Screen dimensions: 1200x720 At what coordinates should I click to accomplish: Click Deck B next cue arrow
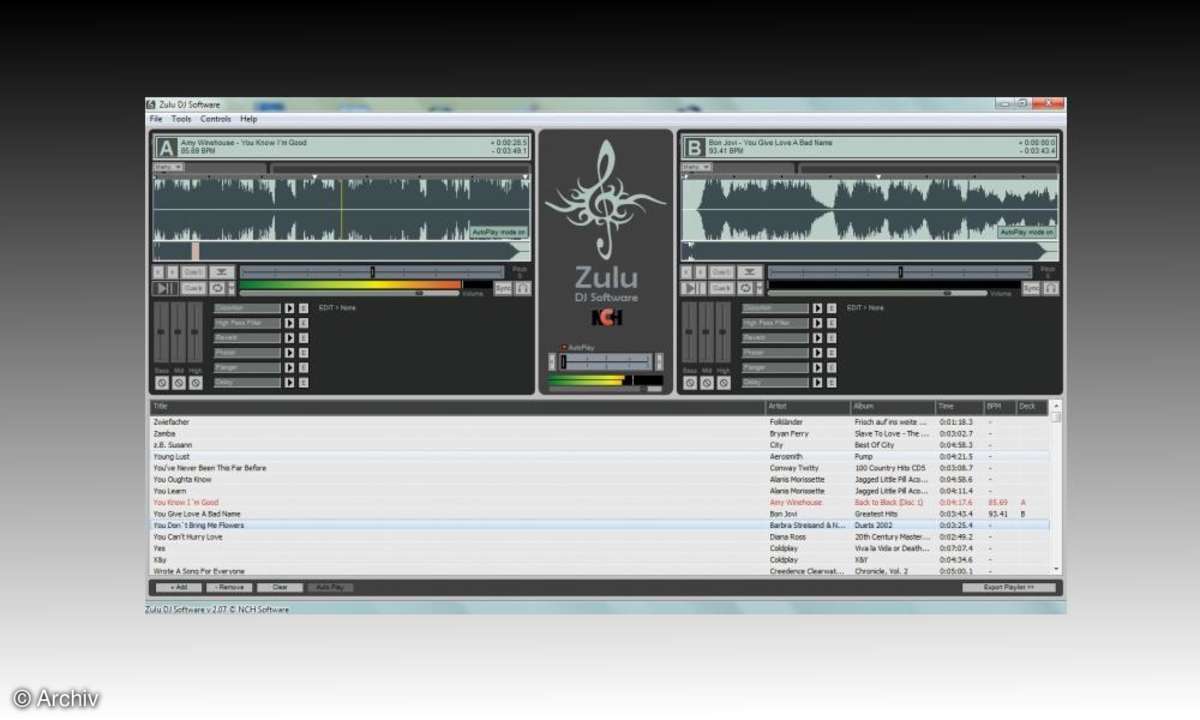pos(700,272)
